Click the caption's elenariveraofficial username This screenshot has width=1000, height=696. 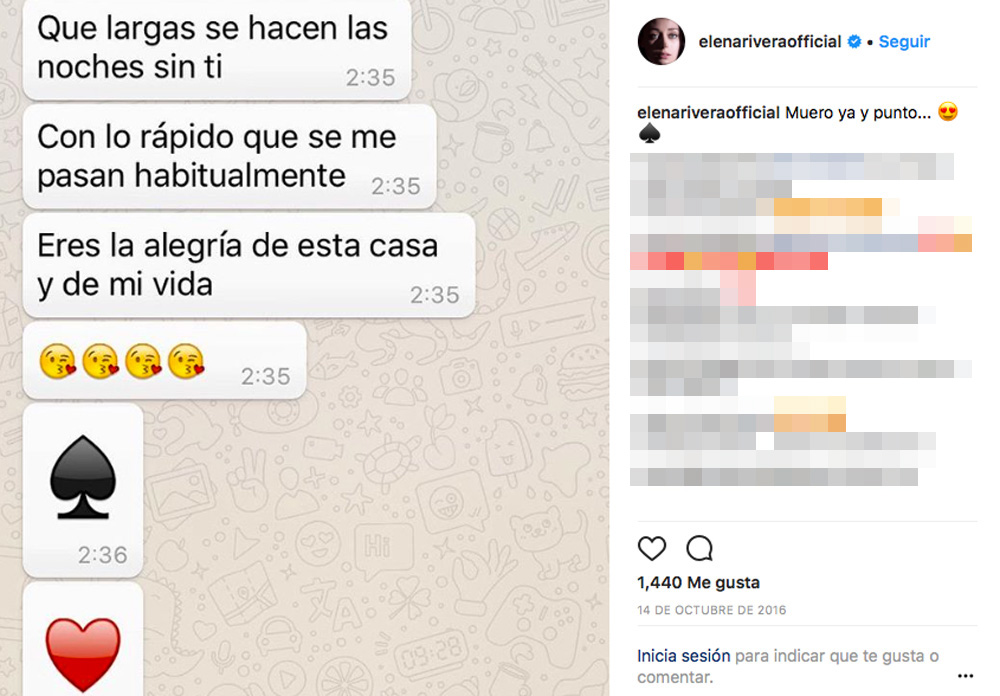click(708, 113)
